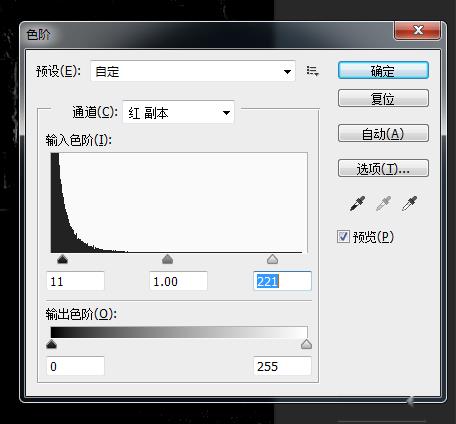Open the preset options menu icon
This screenshot has width=456, height=424.
[x=313, y=71]
